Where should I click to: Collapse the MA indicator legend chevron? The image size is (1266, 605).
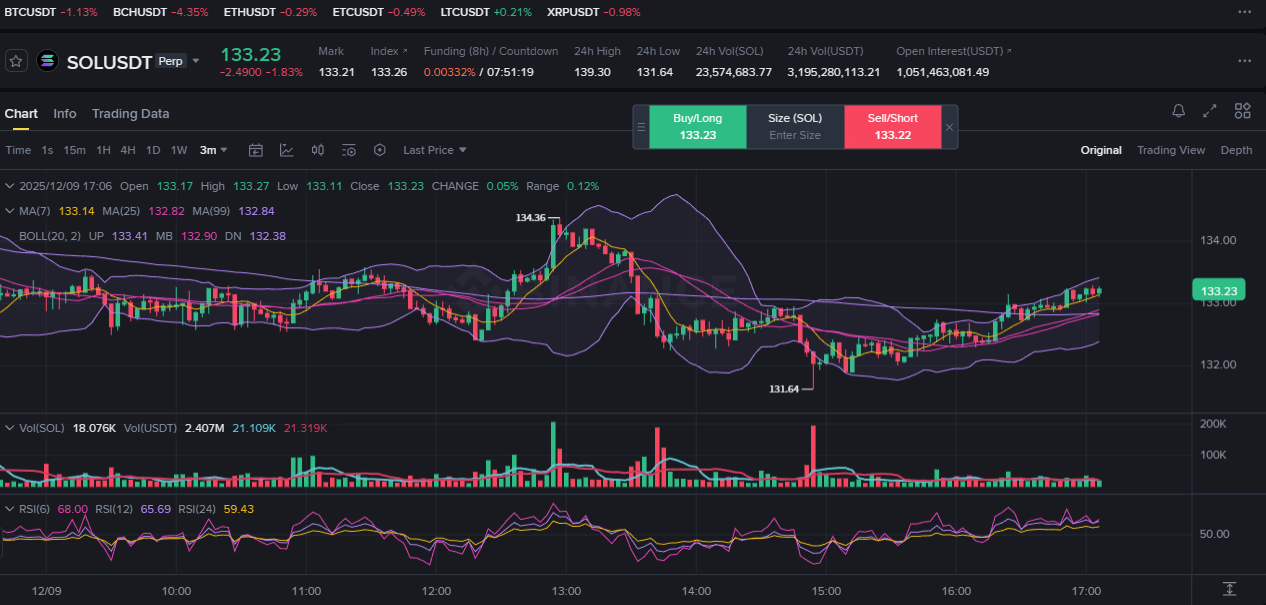(x=10, y=211)
